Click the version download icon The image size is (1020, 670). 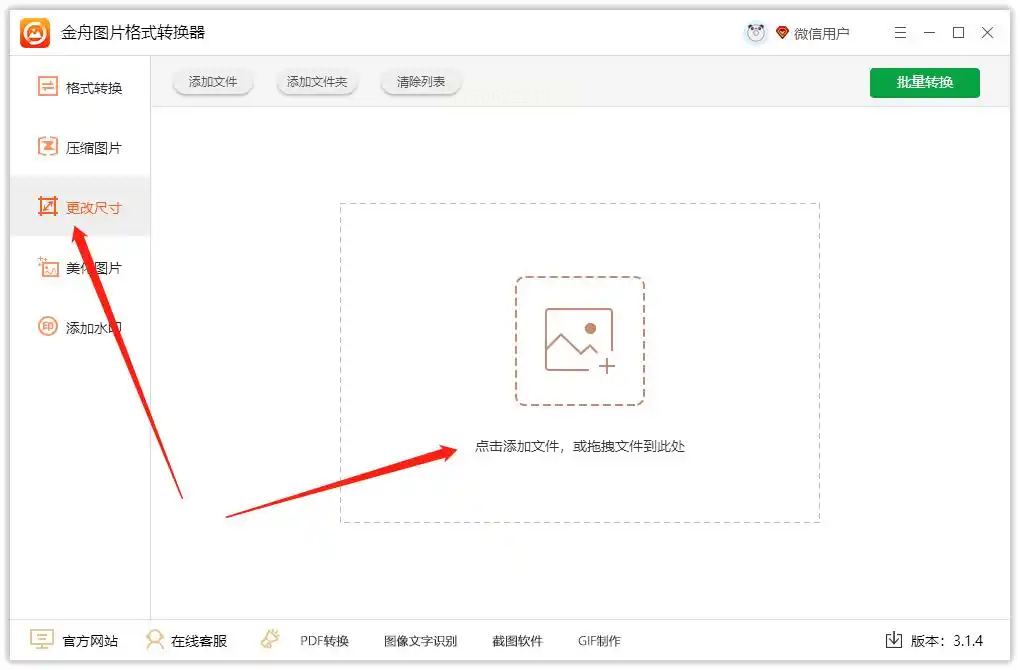coord(894,640)
